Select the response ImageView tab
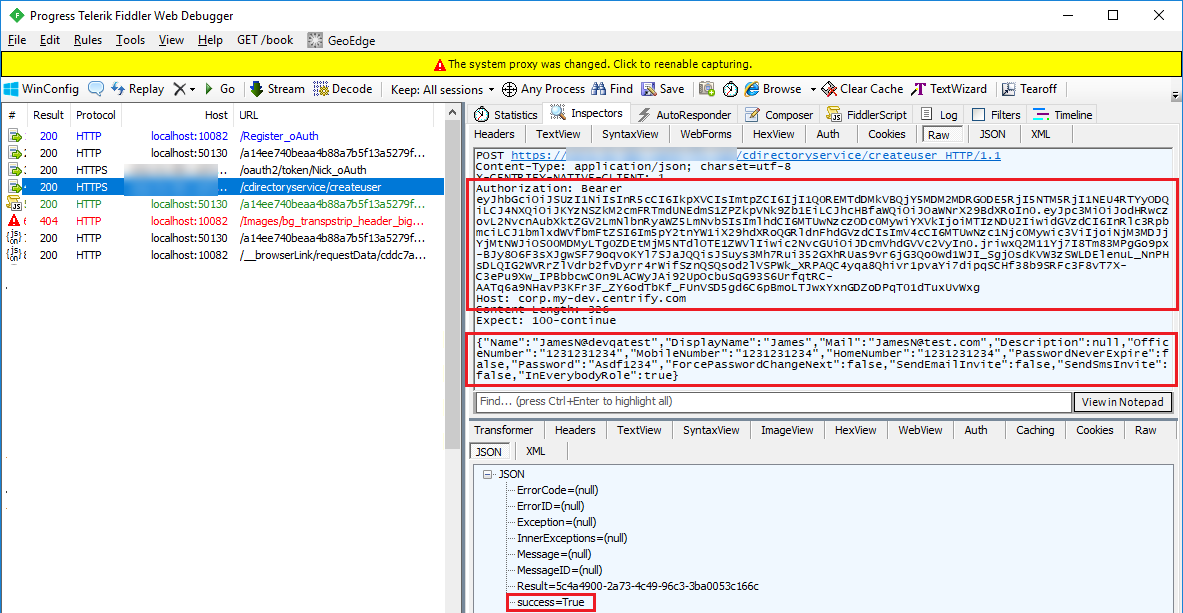This screenshot has height=613, width=1183. point(787,430)
